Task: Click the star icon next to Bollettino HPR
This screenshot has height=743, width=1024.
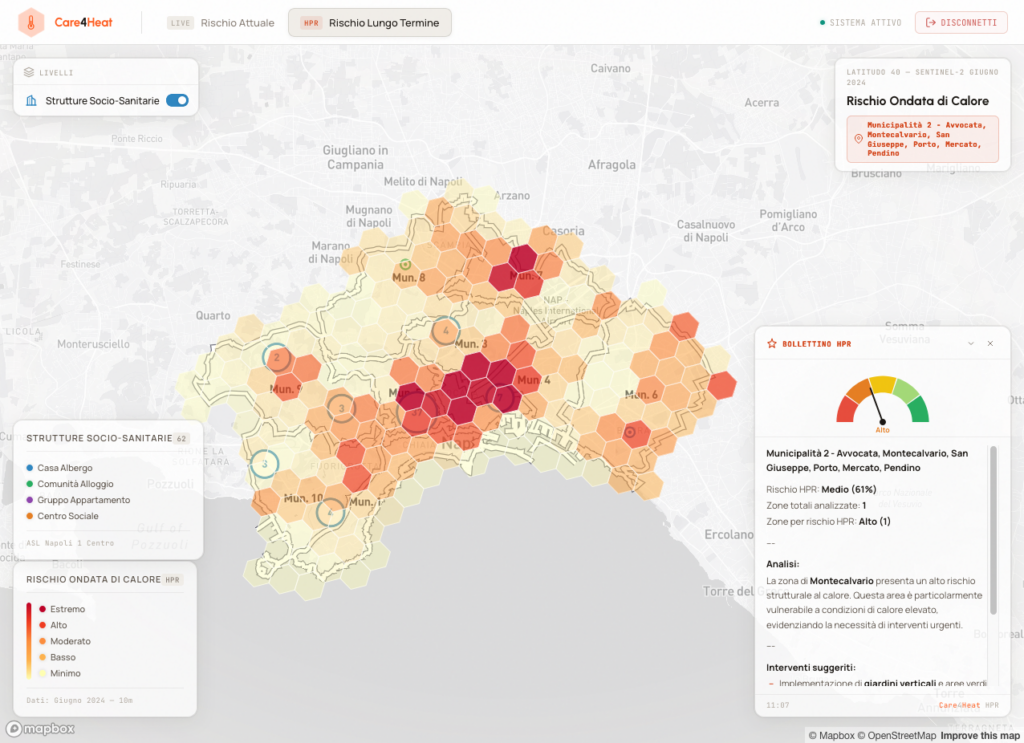Action: click(771, 343)
